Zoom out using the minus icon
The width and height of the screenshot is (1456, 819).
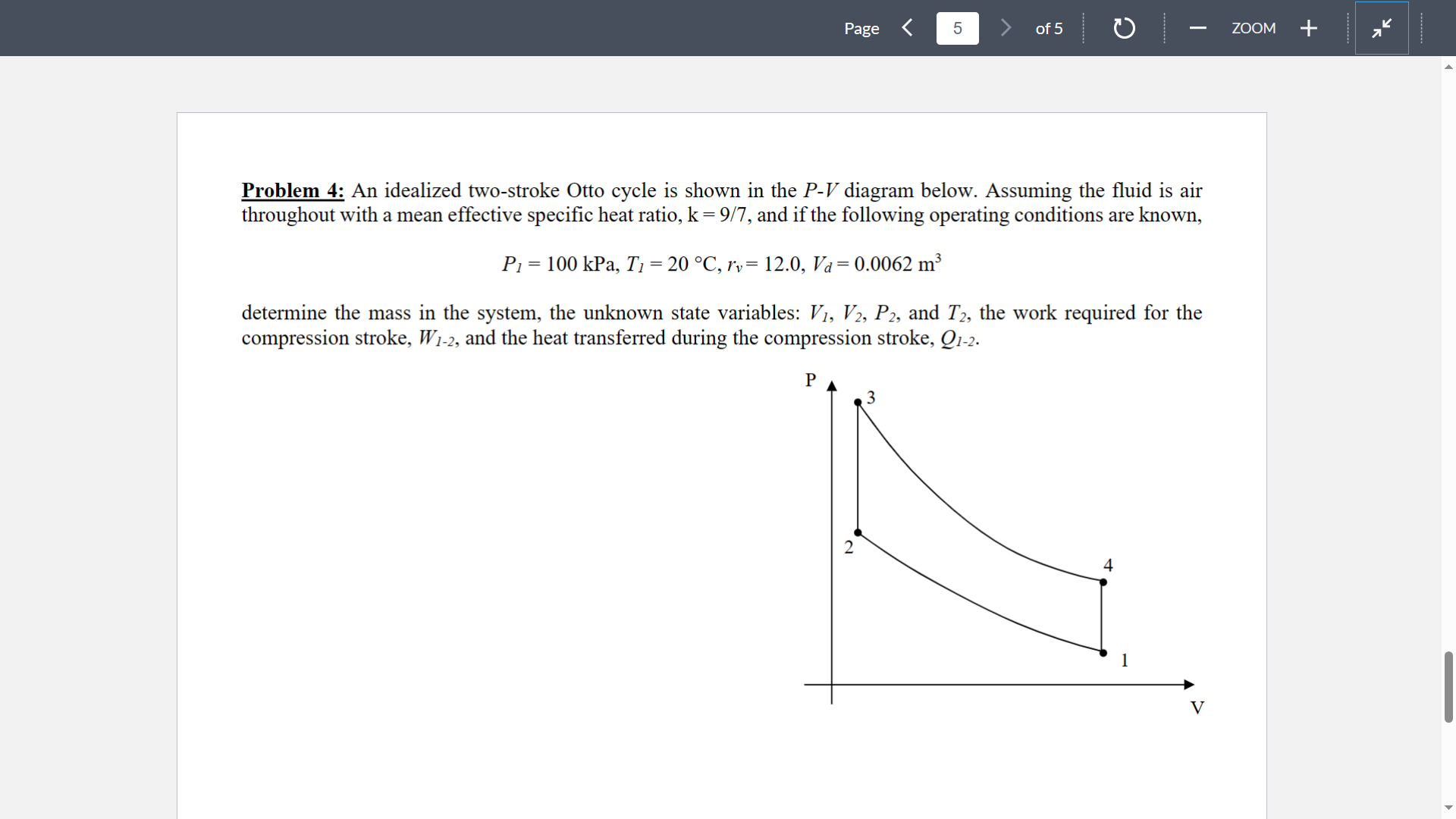1197,28
